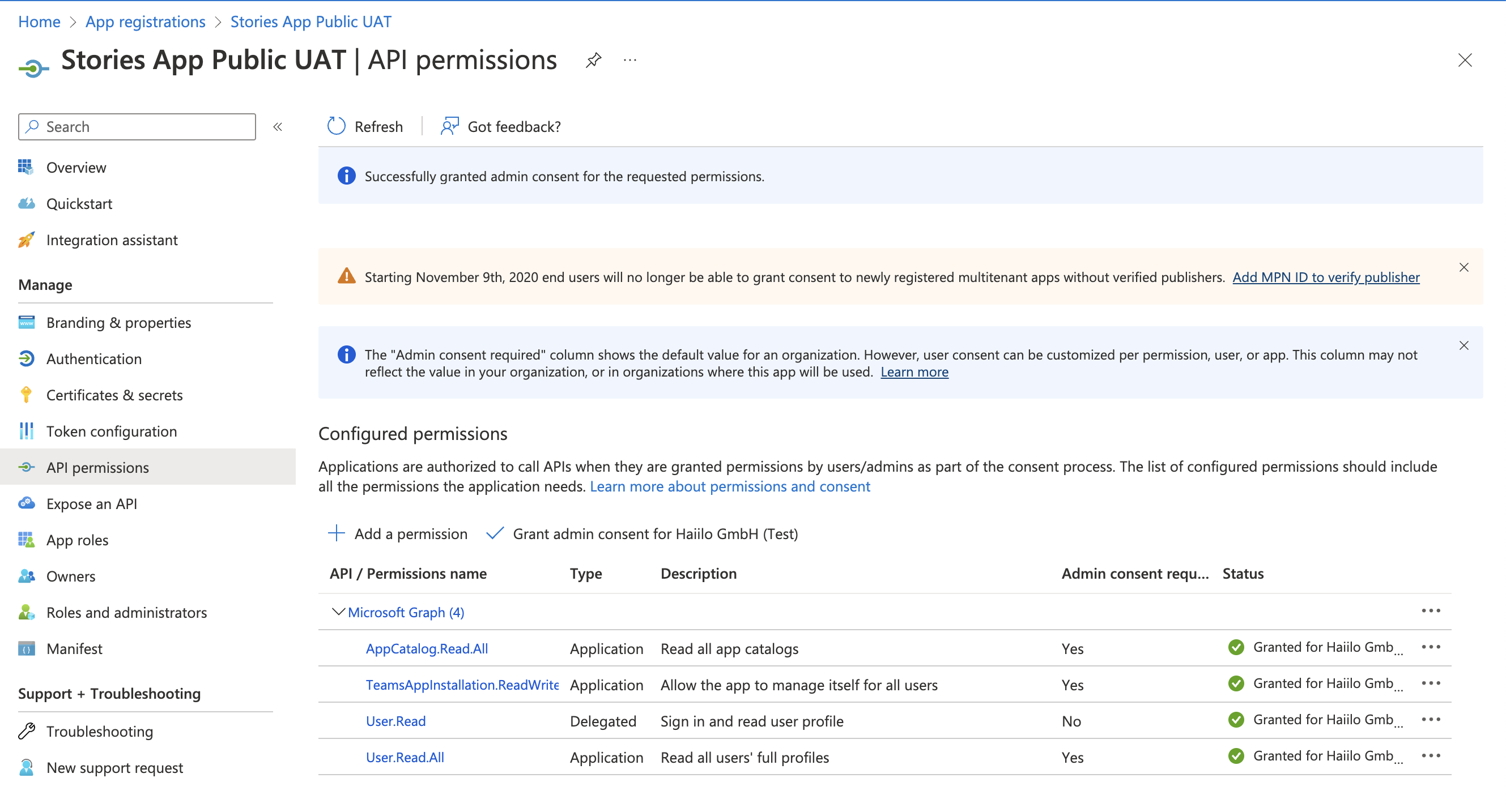Viewport: 1506px width, 812px height.
Task: Open the more options ellipsis beside title
Action: tap(629, 60)
